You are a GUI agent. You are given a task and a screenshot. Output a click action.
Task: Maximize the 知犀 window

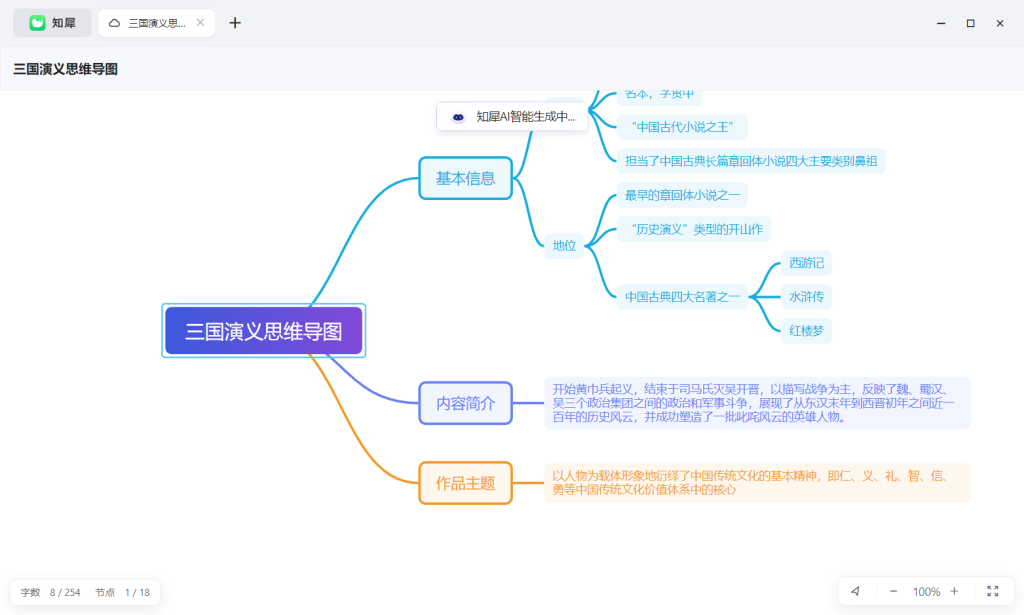tap(970, 23)
